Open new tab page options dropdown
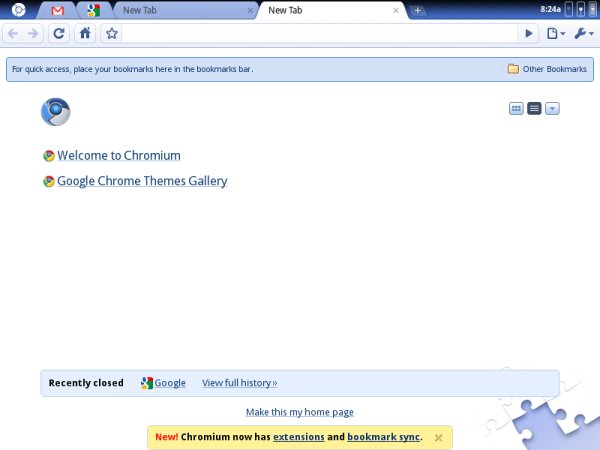 (x=552, y=109)
